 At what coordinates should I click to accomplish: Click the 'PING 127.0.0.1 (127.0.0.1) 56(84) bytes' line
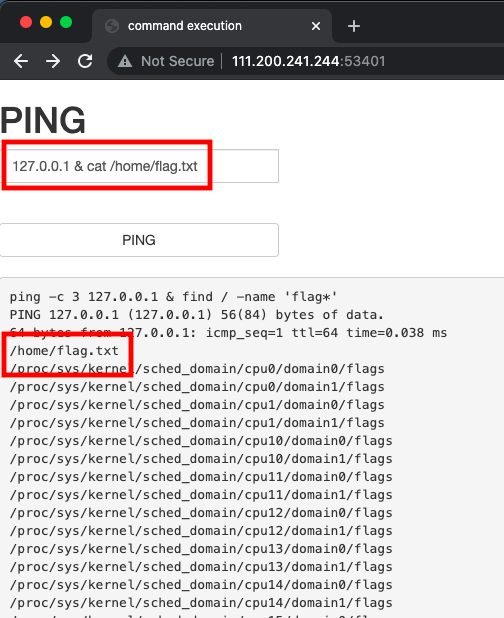click(x=196, y=315)
